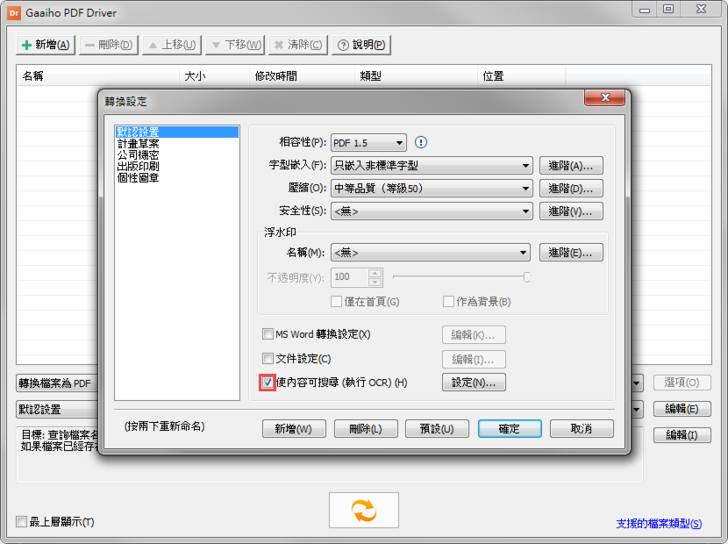Screen dimensions: 728x544
Task: Click 編輯(I) button in main window right side
Action: coord(682,435)
